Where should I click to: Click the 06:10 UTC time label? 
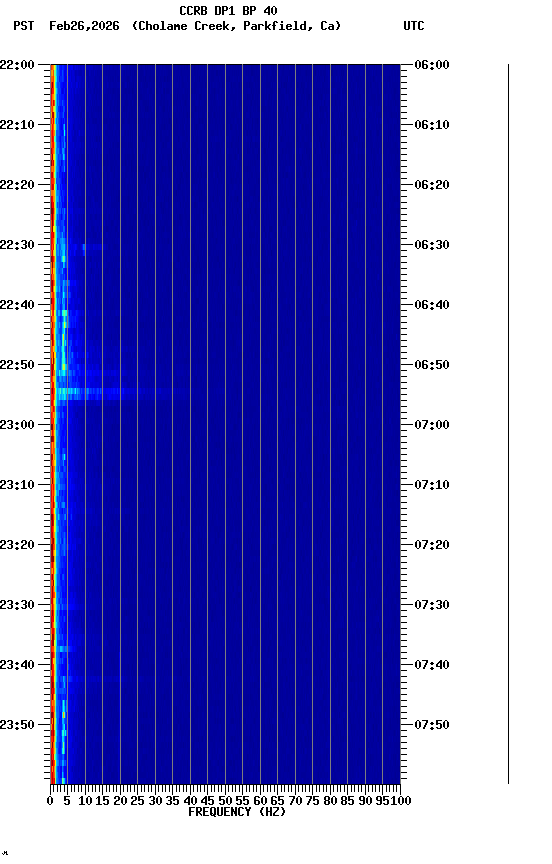click(432, 125)
